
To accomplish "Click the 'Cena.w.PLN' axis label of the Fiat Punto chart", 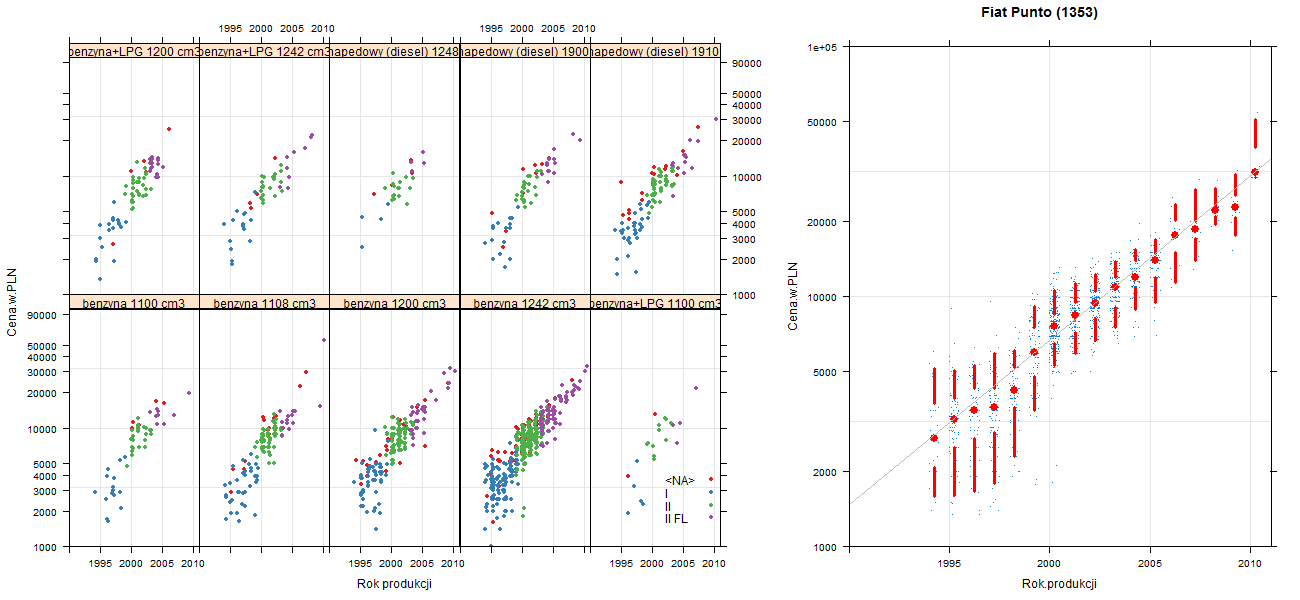I will pyautogui.click(x=793, y=296).
